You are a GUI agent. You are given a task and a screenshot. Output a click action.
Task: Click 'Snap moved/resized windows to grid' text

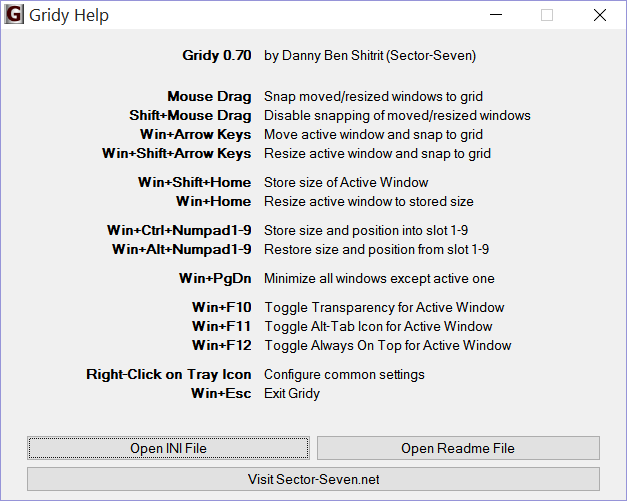[373, 96]
